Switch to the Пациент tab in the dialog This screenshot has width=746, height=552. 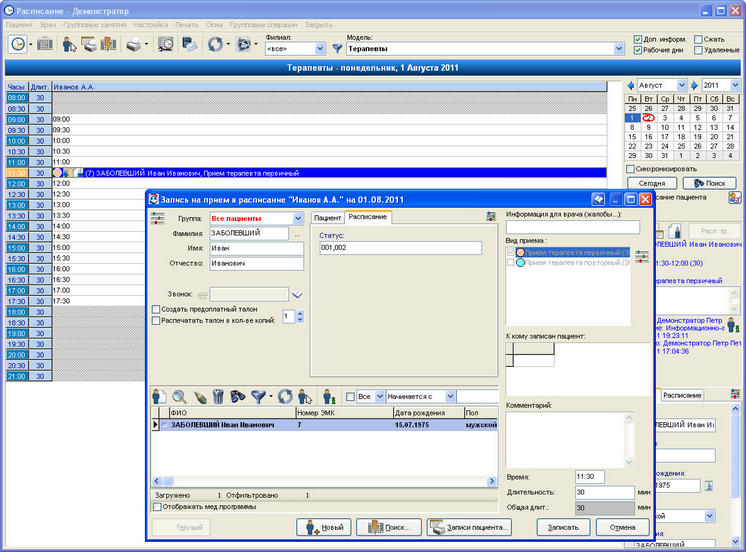pyautogui.click(x=327, y=217)
